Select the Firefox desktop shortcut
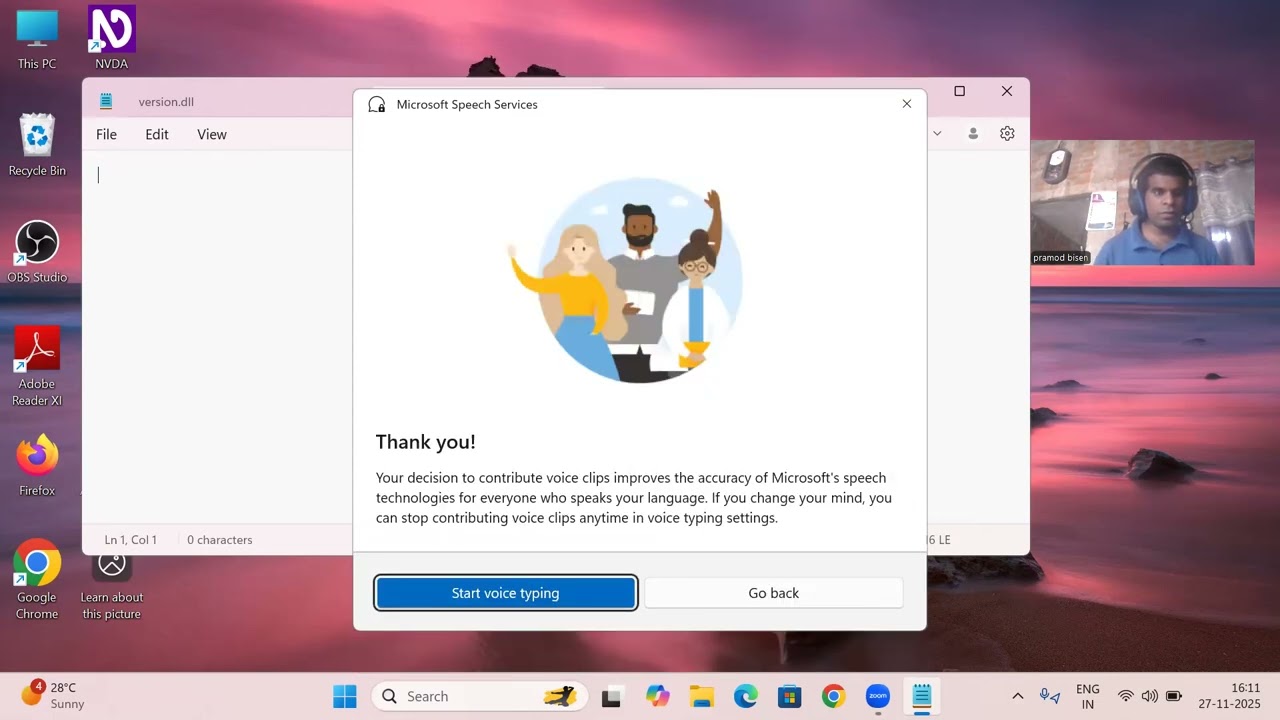 pos(37,465)
